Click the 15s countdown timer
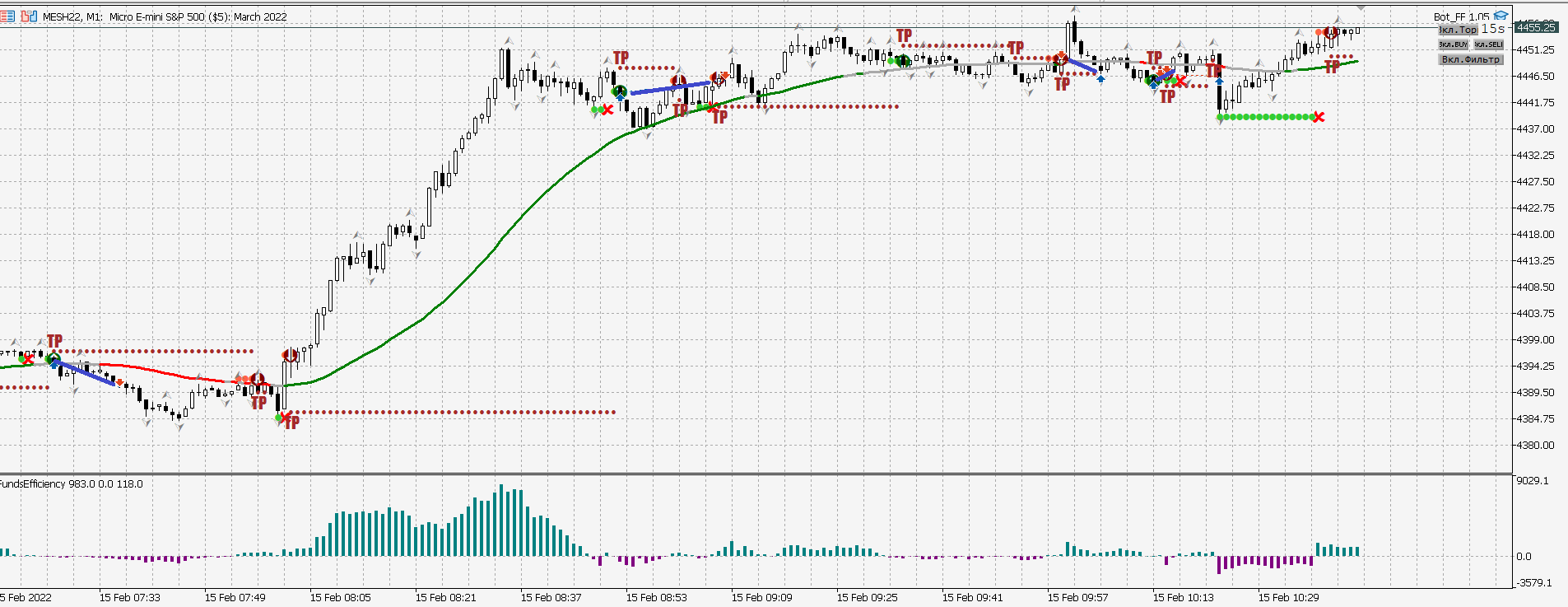The width and height of the screenshot is (1568, 607). tap(1493, 29)
